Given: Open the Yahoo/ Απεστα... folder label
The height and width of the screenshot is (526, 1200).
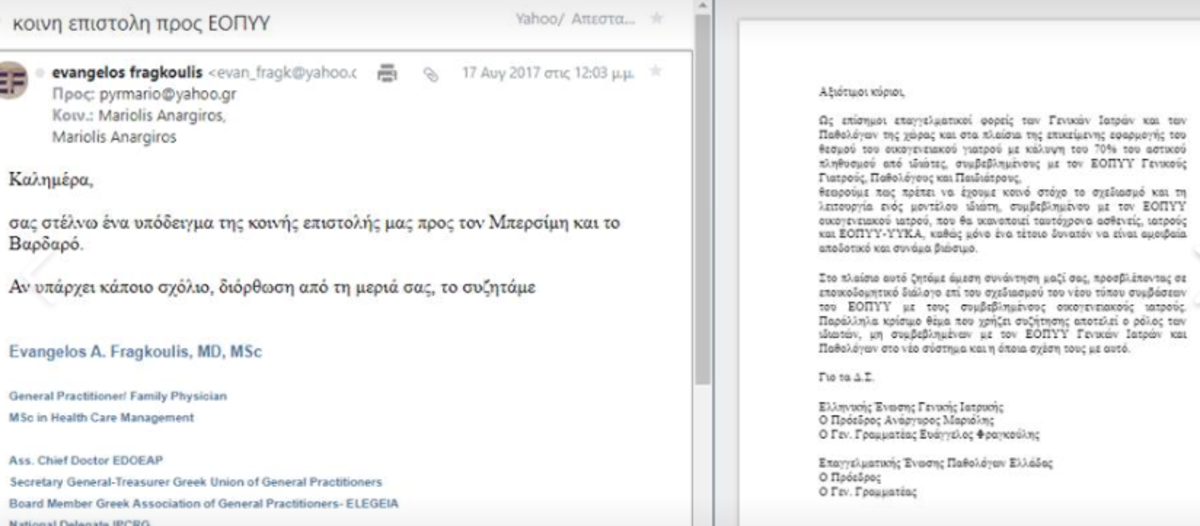Looking at the screenshot, I should click(574, 18).
